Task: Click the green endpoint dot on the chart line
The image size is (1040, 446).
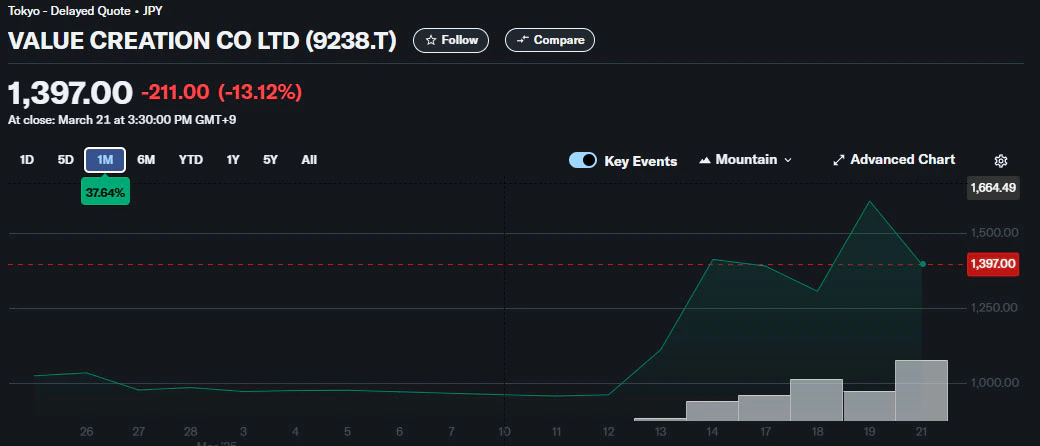Action: coord(922,264)
